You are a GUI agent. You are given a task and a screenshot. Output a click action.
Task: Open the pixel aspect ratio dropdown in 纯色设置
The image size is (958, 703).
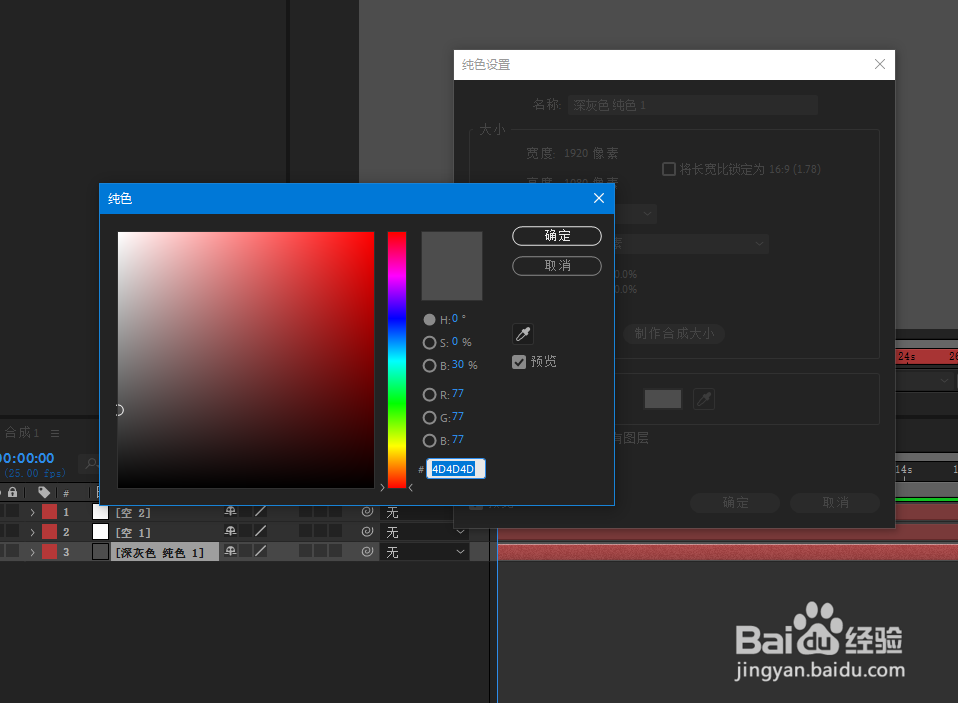click(x=691, y=243)
